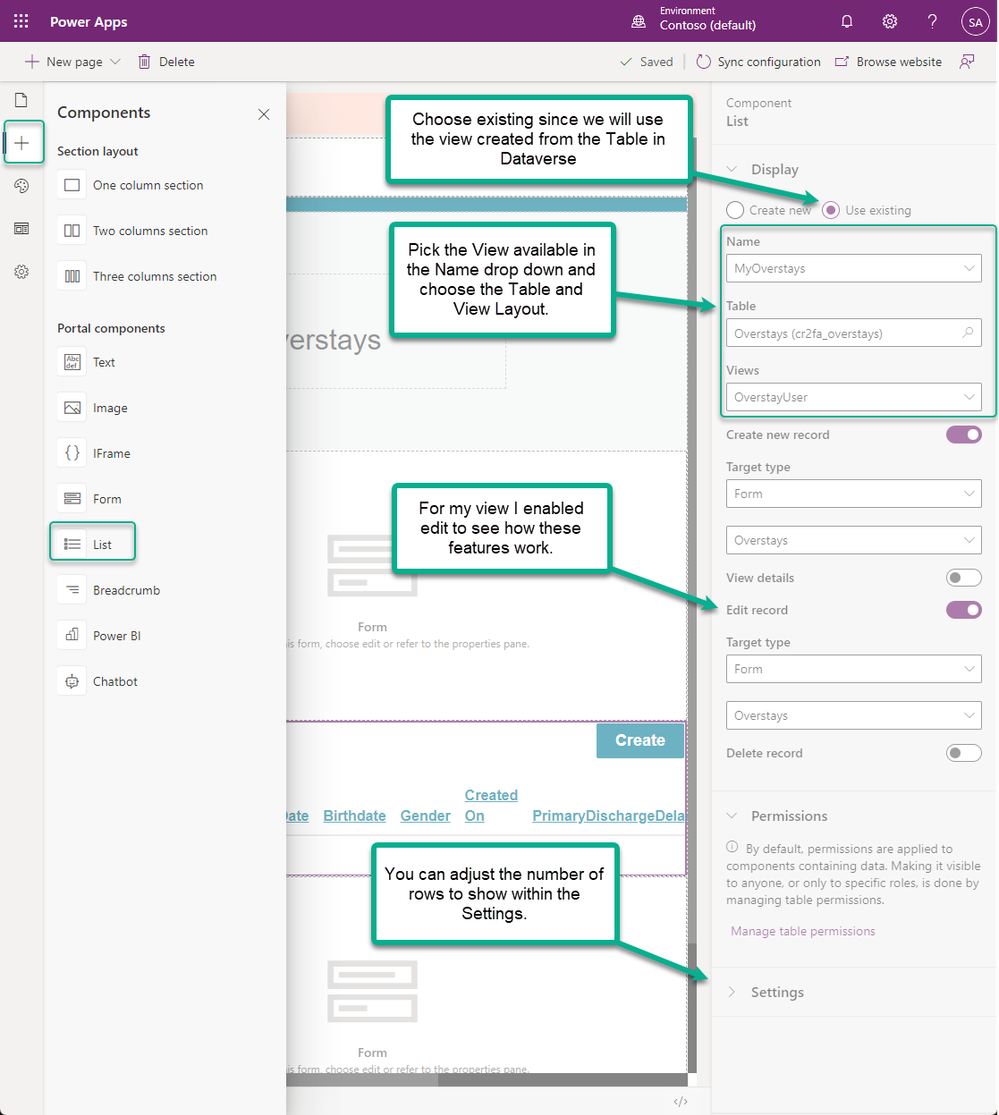Open the app launcher waffle icon
The width and height of the screenshot is (999, 1115).
point(21,21)
